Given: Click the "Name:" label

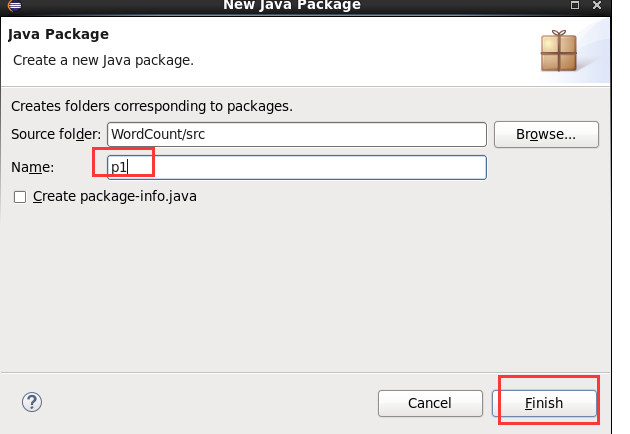Looking at the screenshot, I should coord(33,167).
